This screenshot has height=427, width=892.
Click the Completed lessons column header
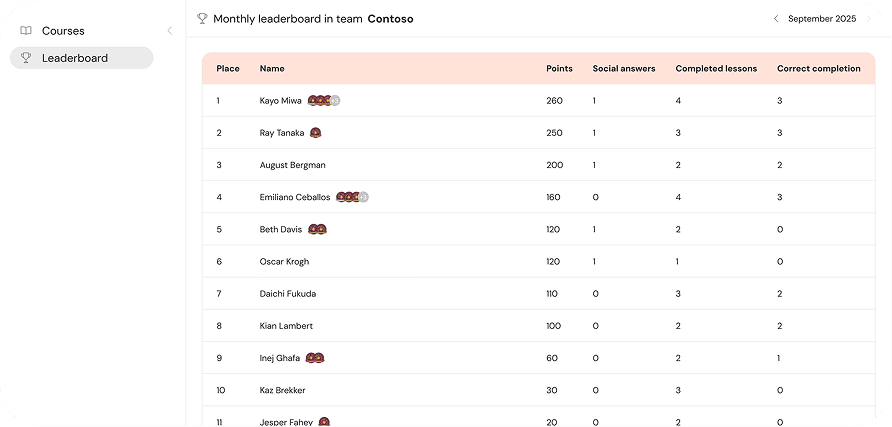coord(716,69)
